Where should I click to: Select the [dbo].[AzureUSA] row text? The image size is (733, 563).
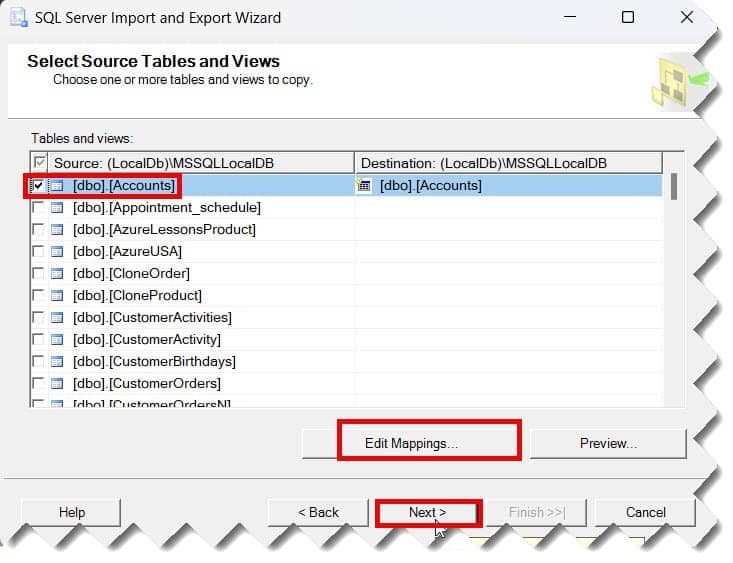(128, 252)
